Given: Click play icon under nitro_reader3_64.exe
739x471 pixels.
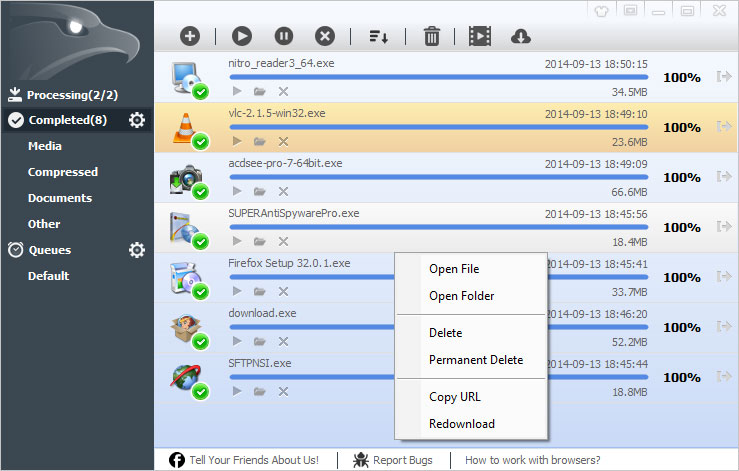Looking at the screenshot, I should (237, 91).
